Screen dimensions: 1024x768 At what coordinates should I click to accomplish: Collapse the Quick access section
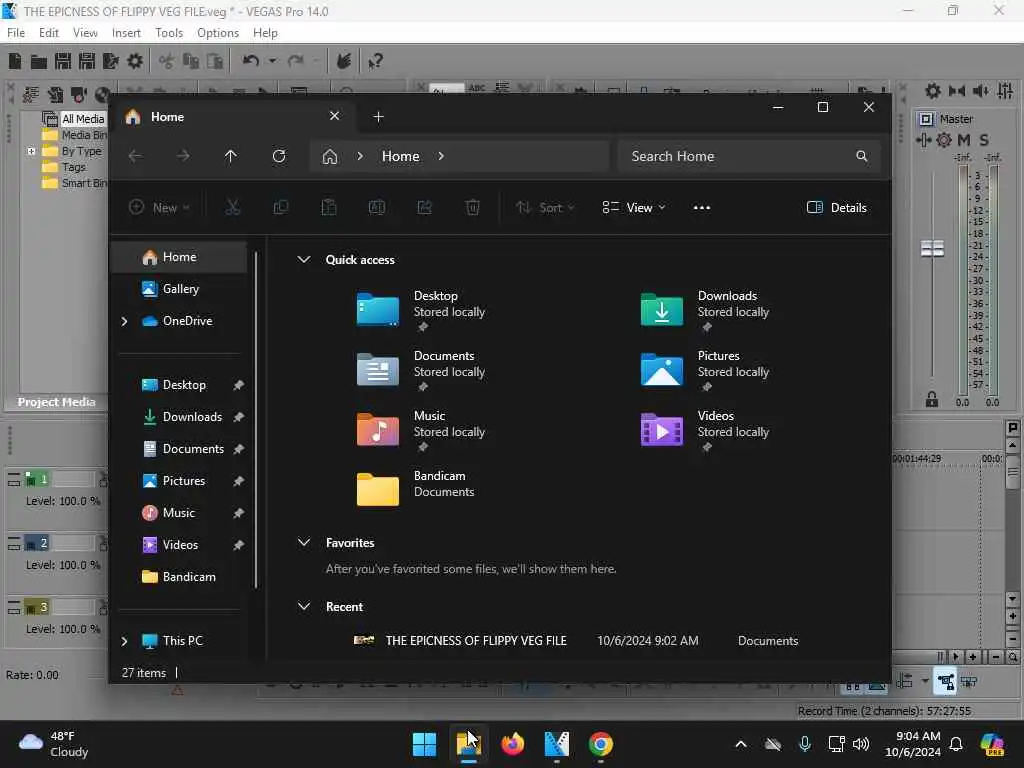tap(304, 259)
